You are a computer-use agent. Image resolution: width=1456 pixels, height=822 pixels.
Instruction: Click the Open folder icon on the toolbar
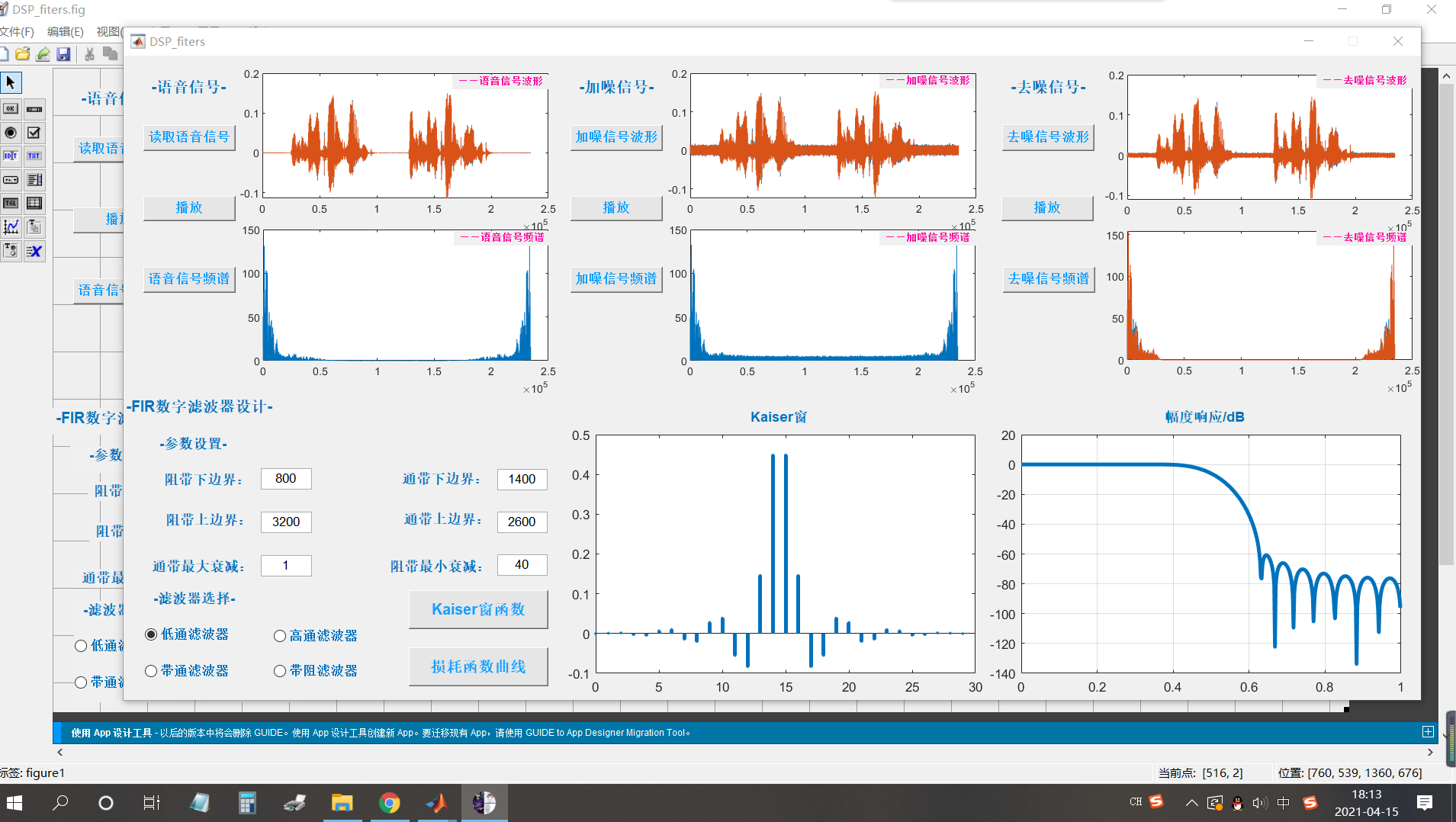click(22, 53)
